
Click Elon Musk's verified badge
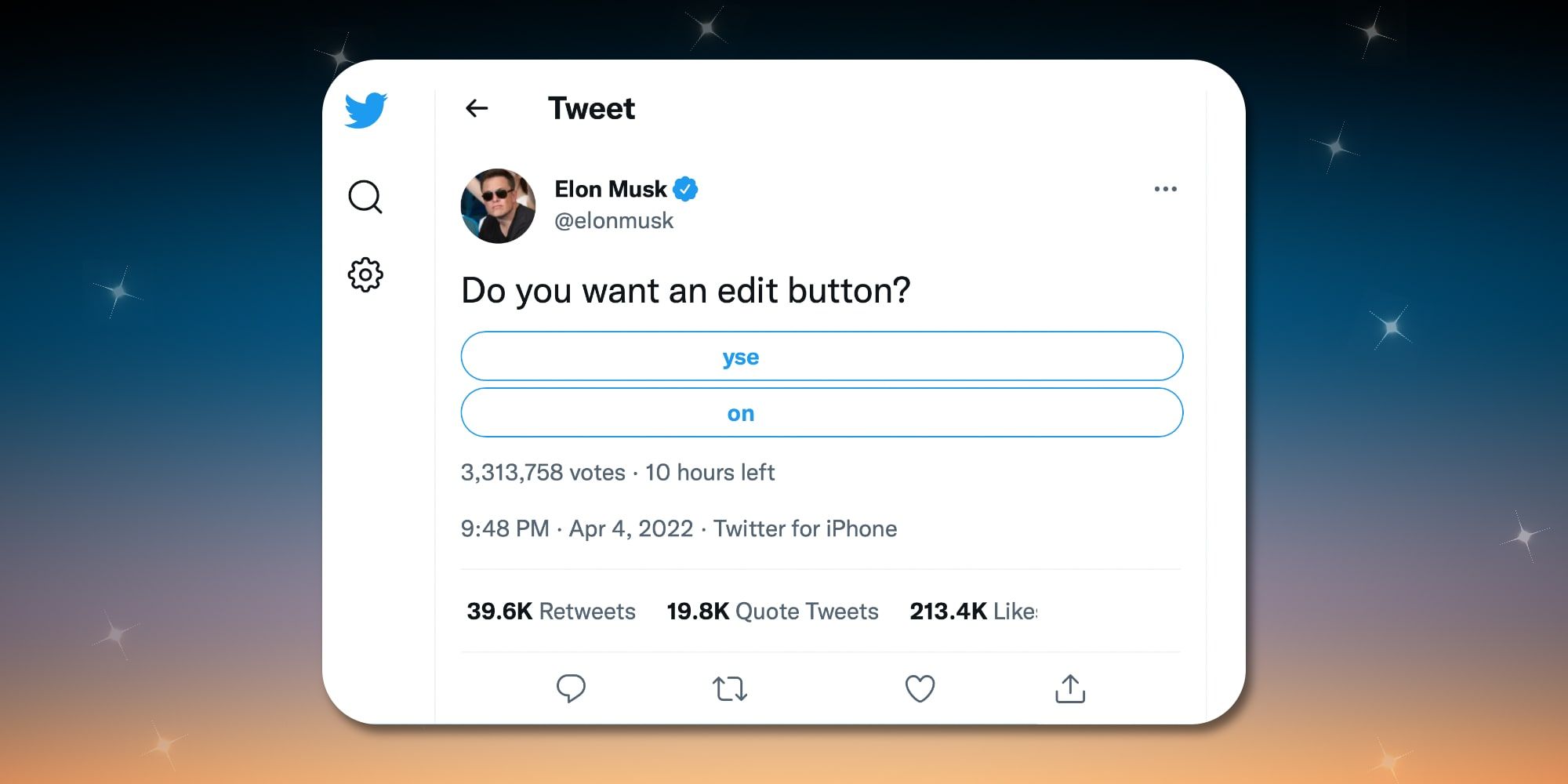[x=688, y=188]
